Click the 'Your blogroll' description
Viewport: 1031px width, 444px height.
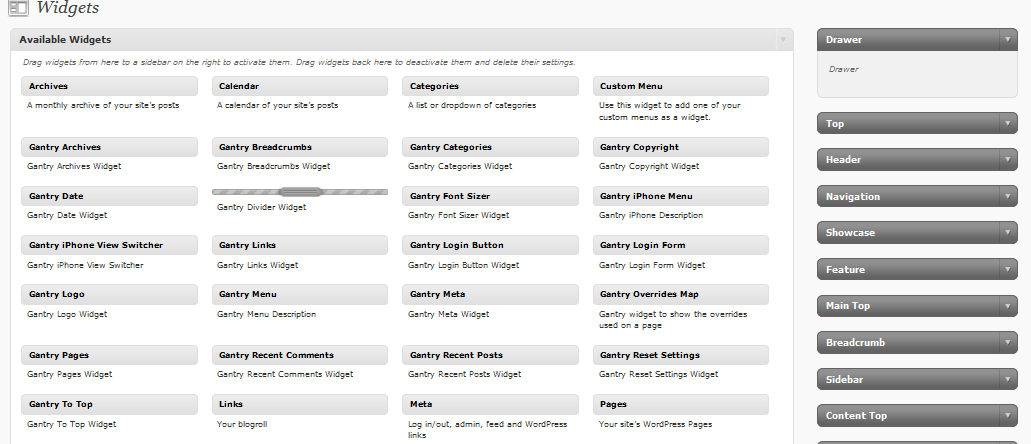242,425
